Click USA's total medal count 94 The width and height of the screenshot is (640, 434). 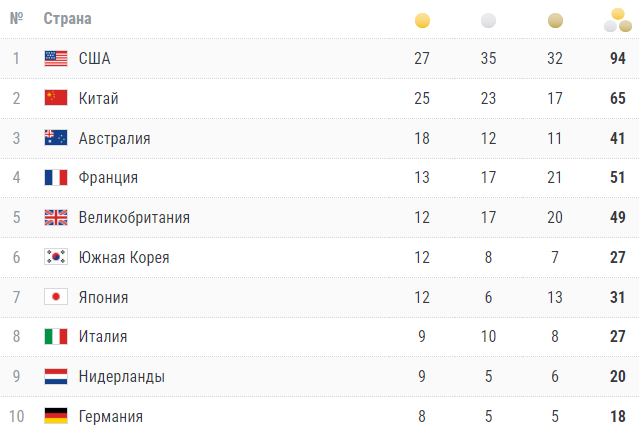pos(617,58)
